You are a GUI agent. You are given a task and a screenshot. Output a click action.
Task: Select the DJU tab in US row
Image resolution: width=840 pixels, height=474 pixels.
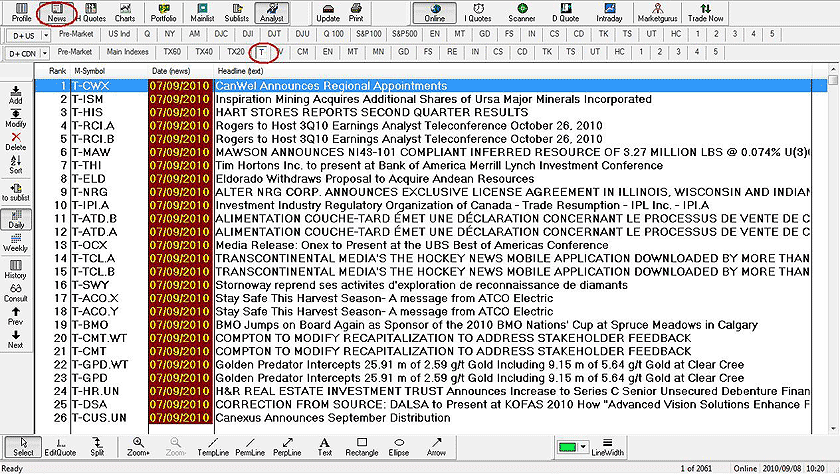point(302,34)
